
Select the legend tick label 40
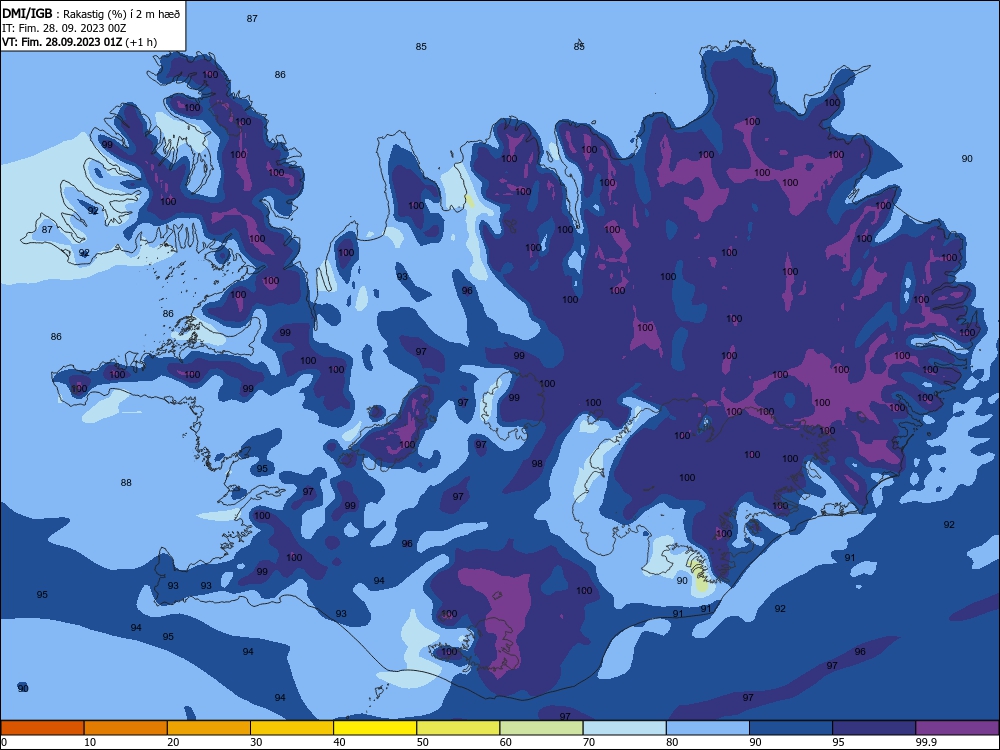[339, 742]
